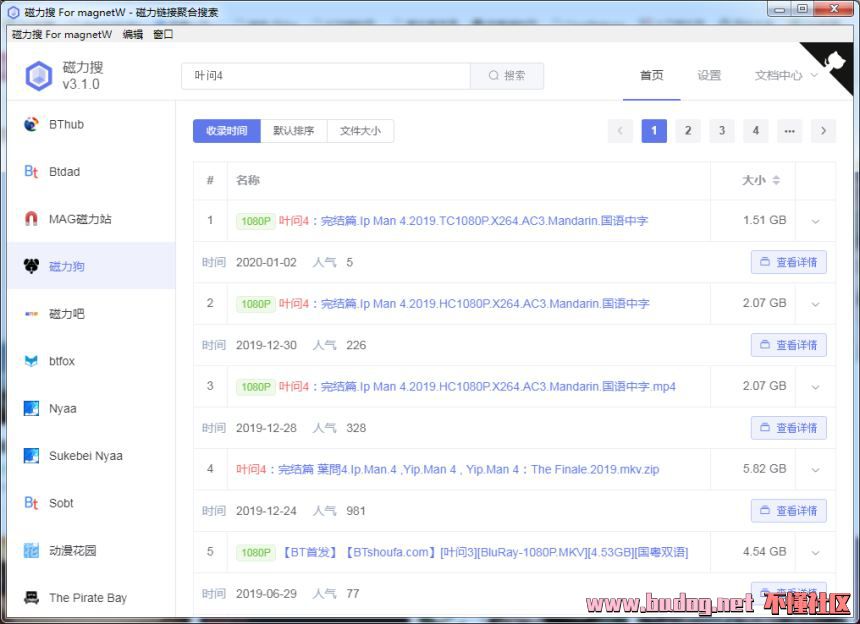Open the BTshoufa.com 叶问3 BluRay link
The width and height of the screenshot is (860, 624).
[485, 552]
